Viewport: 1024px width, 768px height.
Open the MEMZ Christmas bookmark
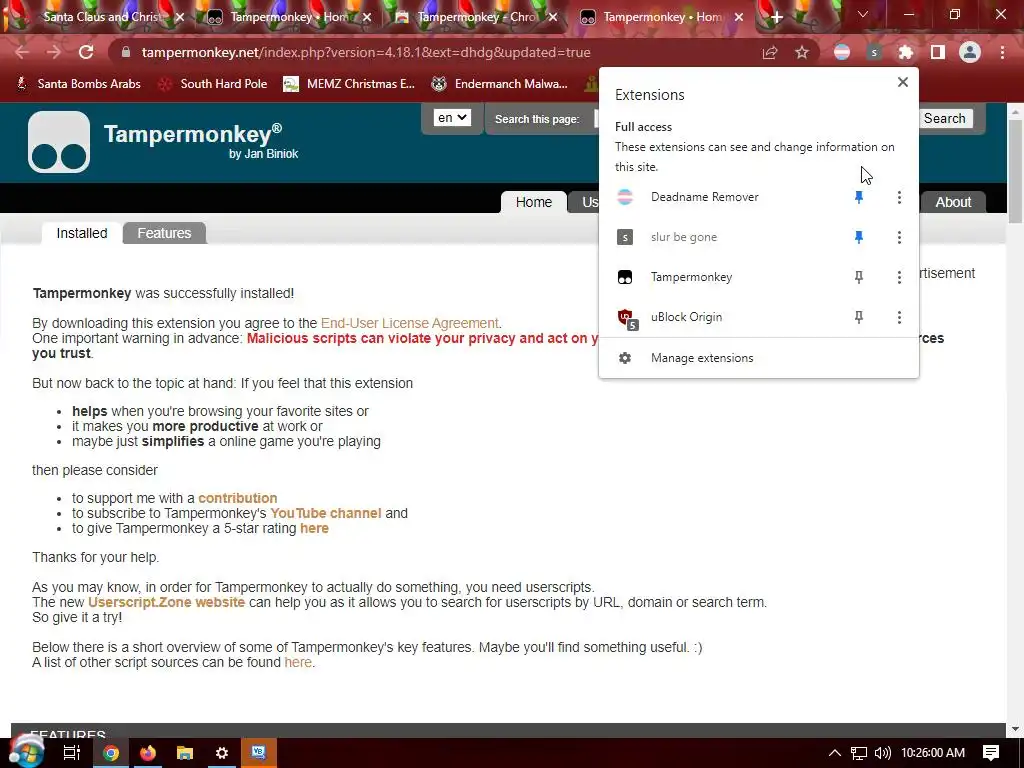point(349,84)
